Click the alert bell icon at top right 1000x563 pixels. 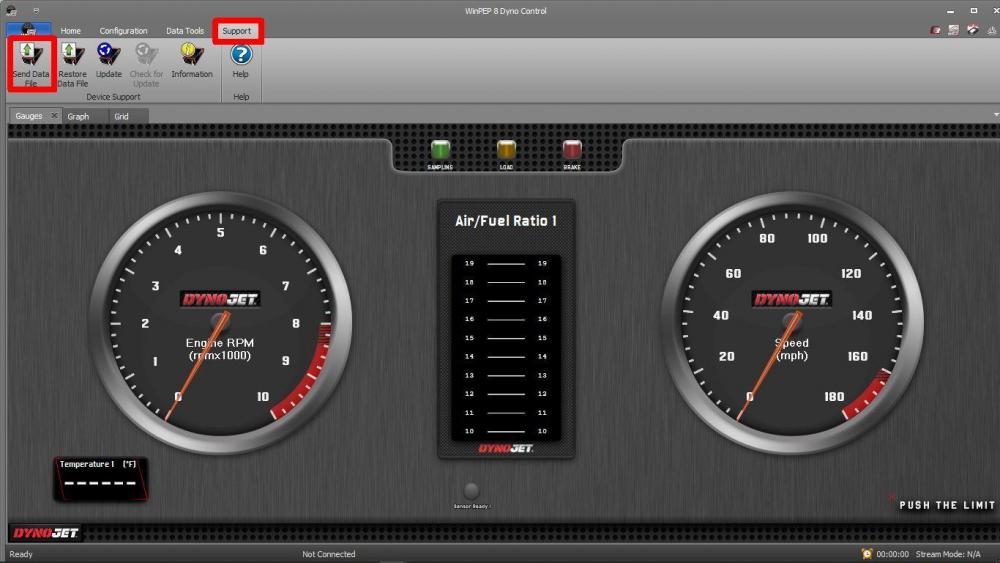click(x=992, y=30)
